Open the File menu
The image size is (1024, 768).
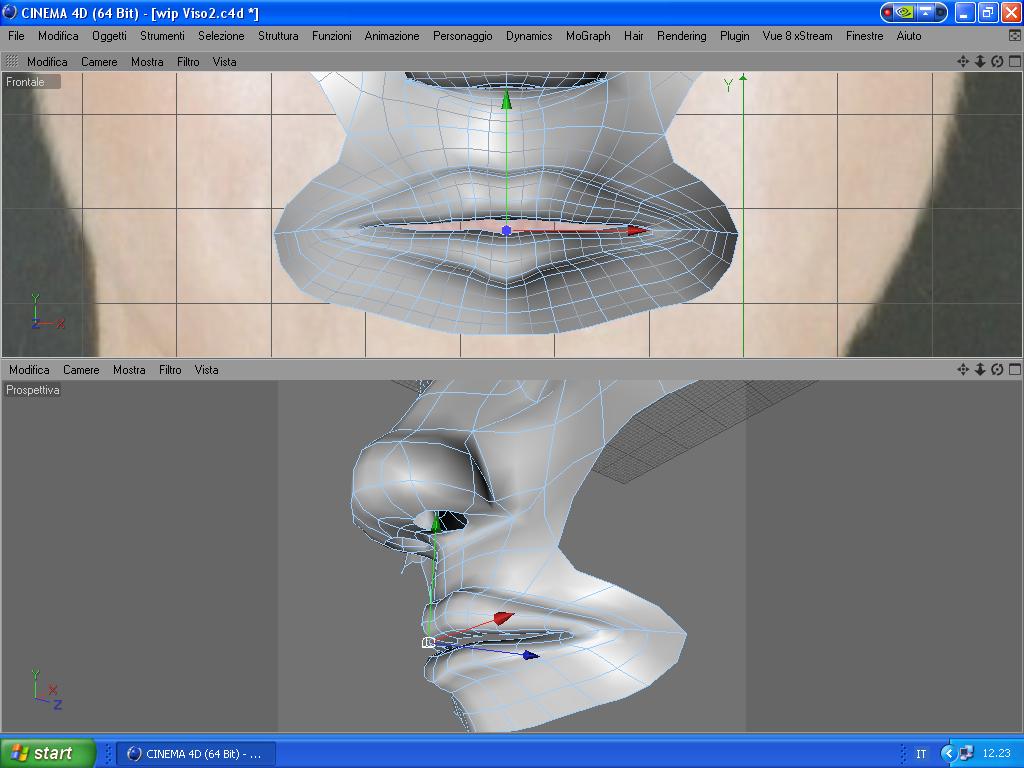tap(16, 36)
